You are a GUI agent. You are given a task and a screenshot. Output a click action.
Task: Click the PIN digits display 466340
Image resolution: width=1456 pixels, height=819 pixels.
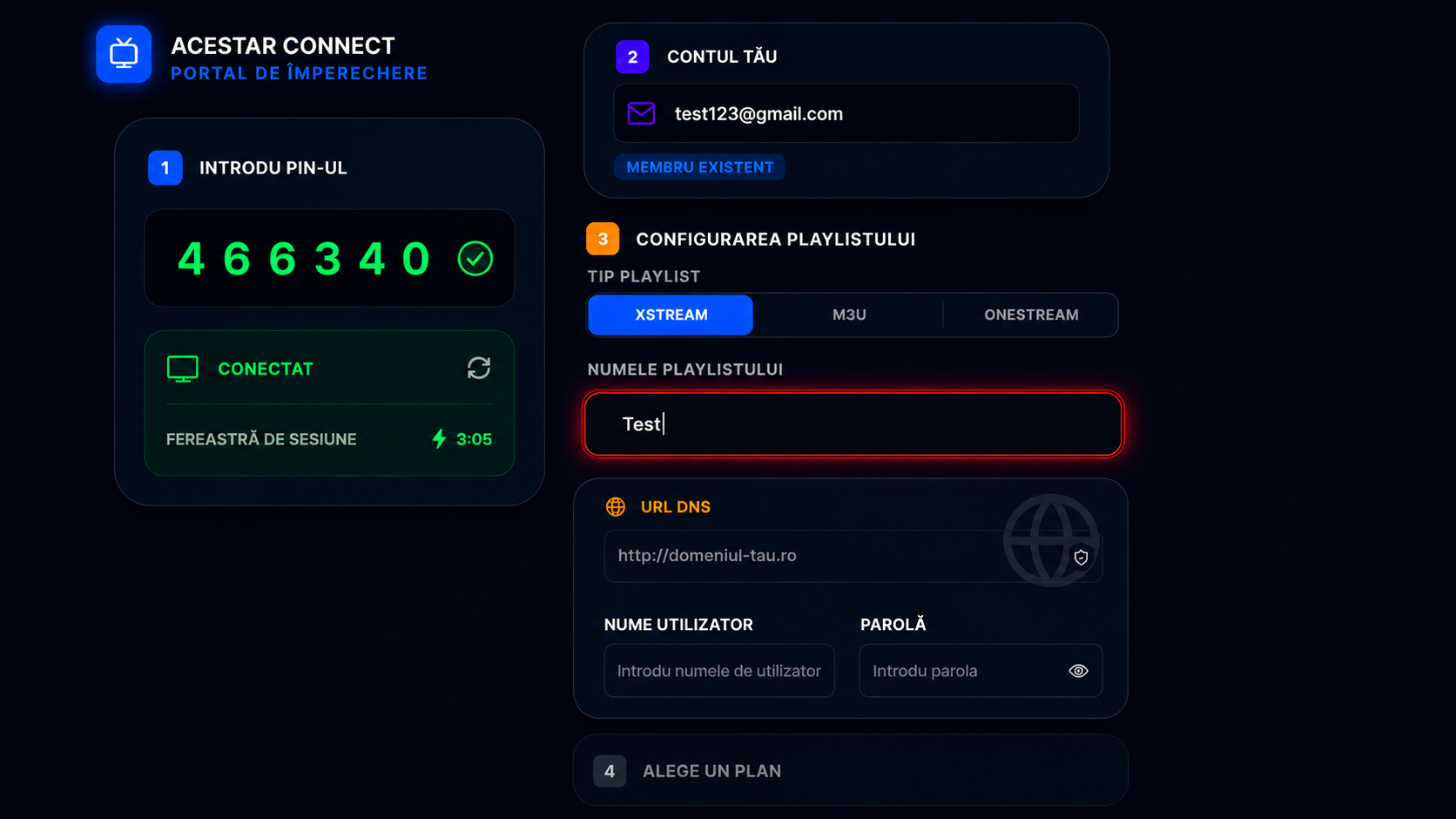coord(304,259)
